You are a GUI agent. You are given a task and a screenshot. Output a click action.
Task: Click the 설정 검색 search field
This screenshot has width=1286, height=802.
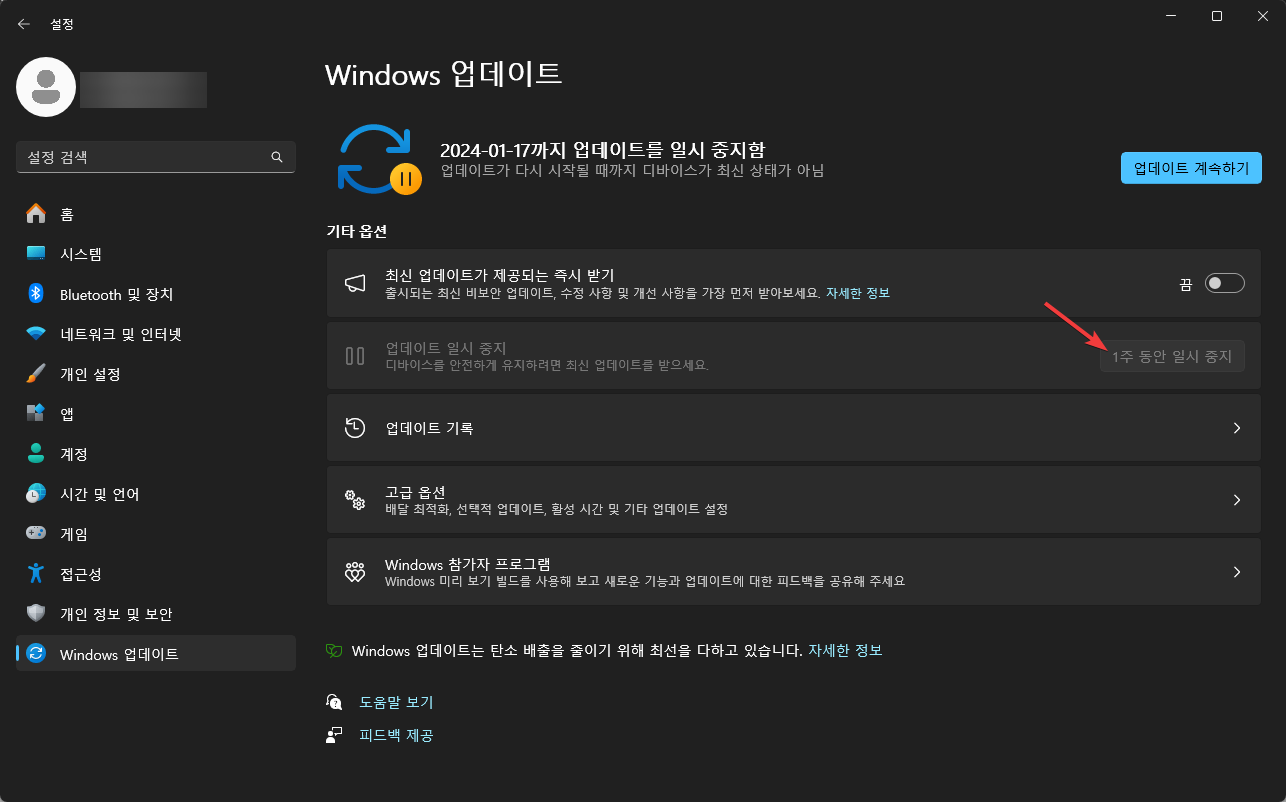tap(156, 158)
